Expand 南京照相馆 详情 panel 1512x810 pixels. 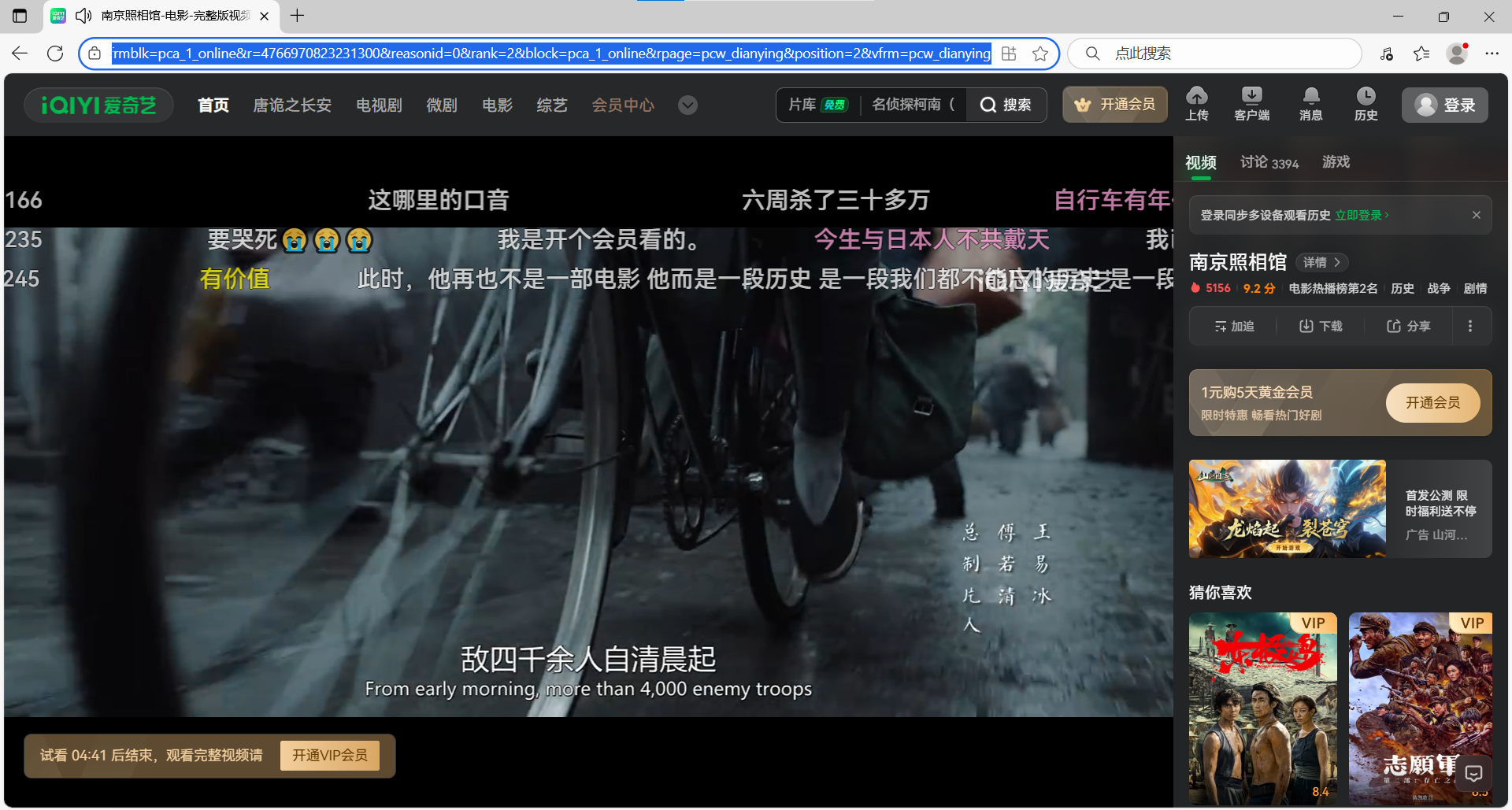coord(1321,262)
